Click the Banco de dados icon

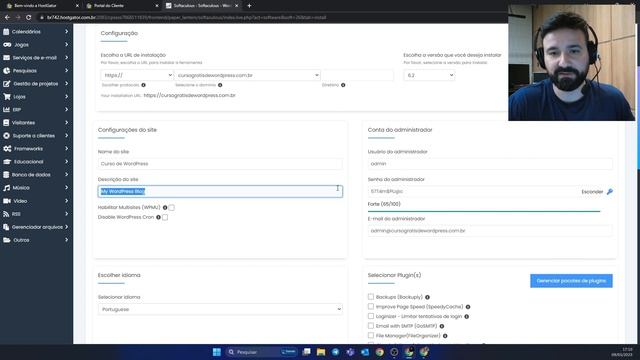6,175
